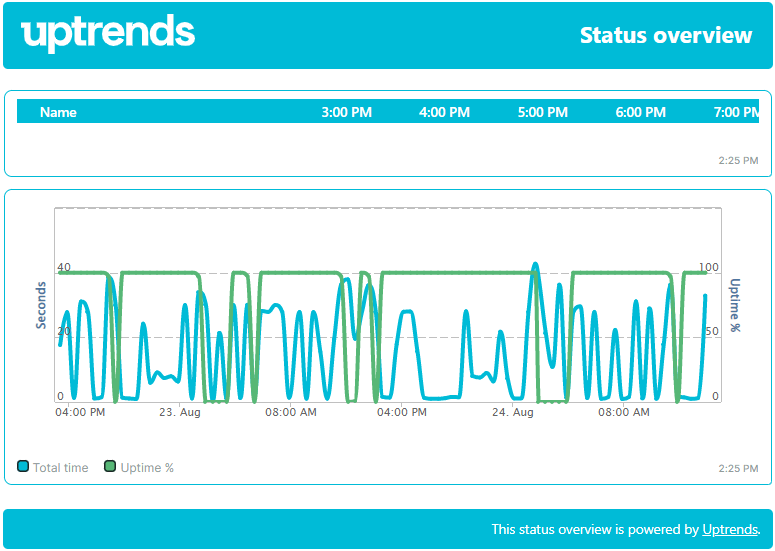Click the vertical Uptime % axis title at right
Viewport: 775px width, 551px height.
(x=735, y=305)
